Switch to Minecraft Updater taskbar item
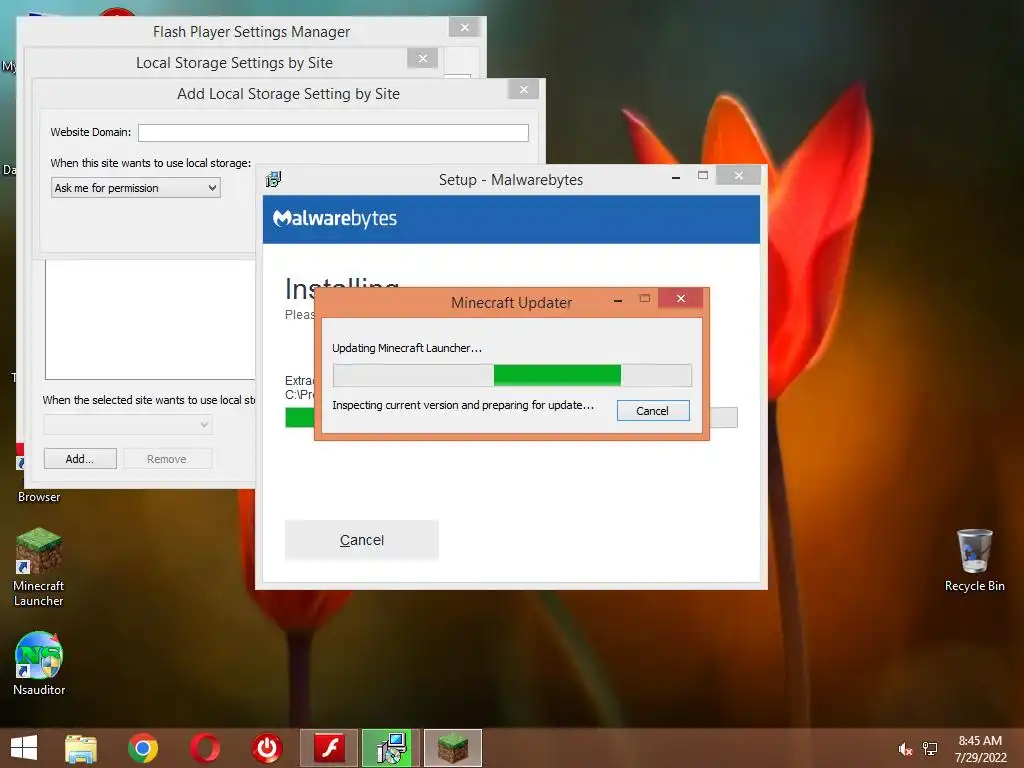The height and width of the screenshot is (768, 1024). click(x=453, y=748)
